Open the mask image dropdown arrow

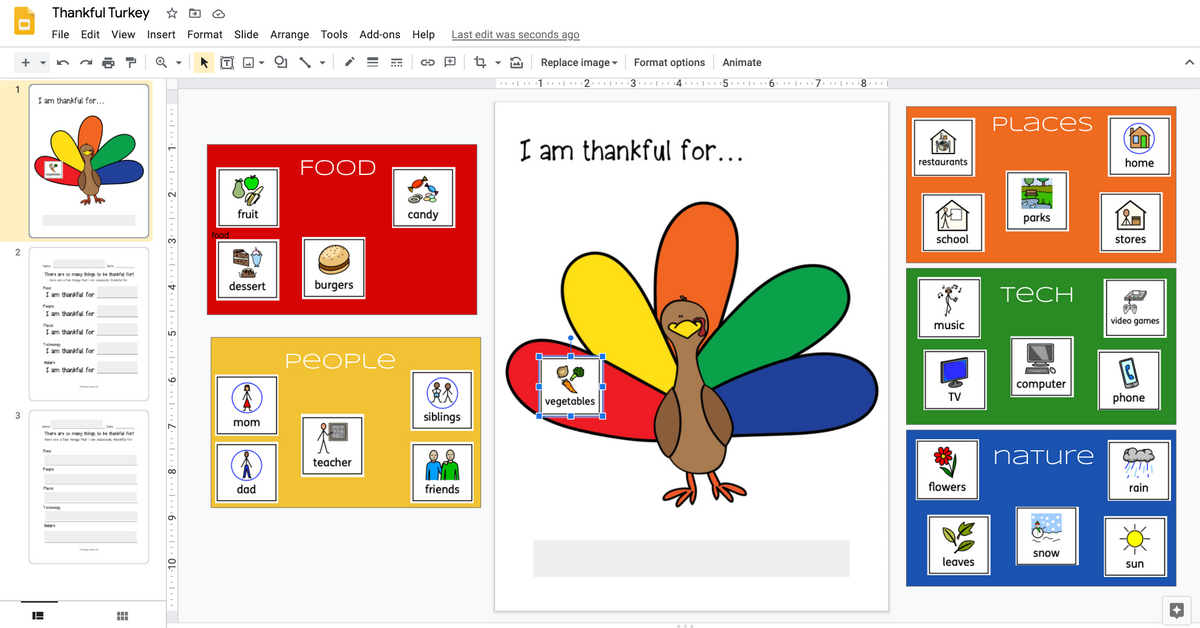coord(498,62)
